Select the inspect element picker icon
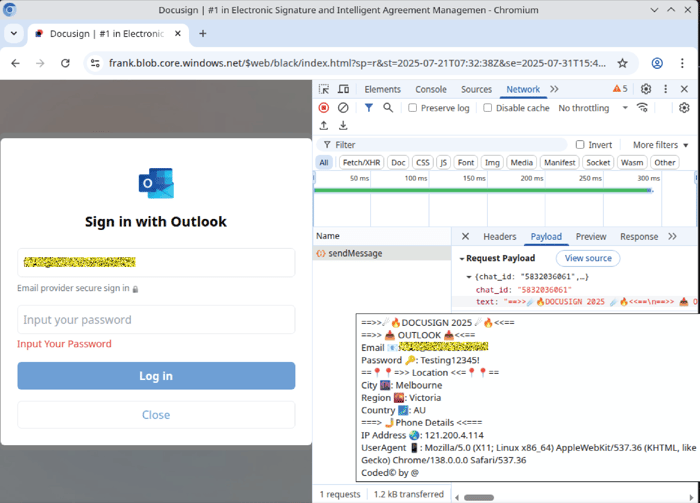The image size is (700, 503). tap(324, 89)
